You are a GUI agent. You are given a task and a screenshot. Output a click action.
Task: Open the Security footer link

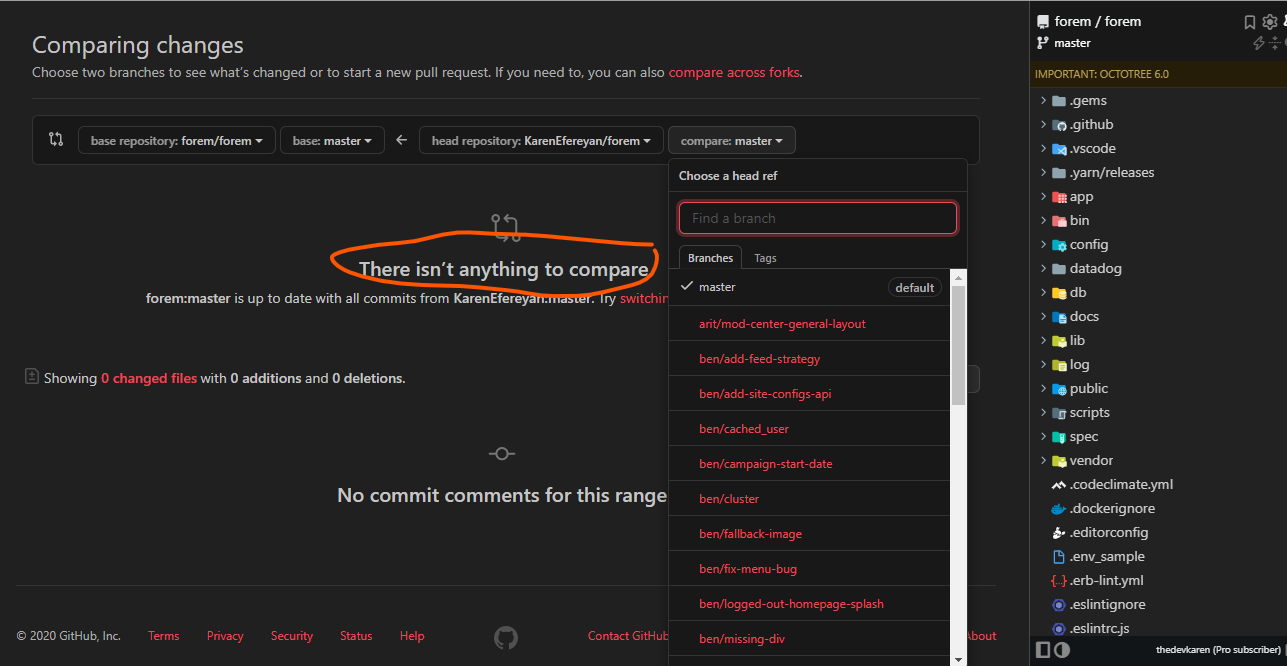tap(292, 636)
